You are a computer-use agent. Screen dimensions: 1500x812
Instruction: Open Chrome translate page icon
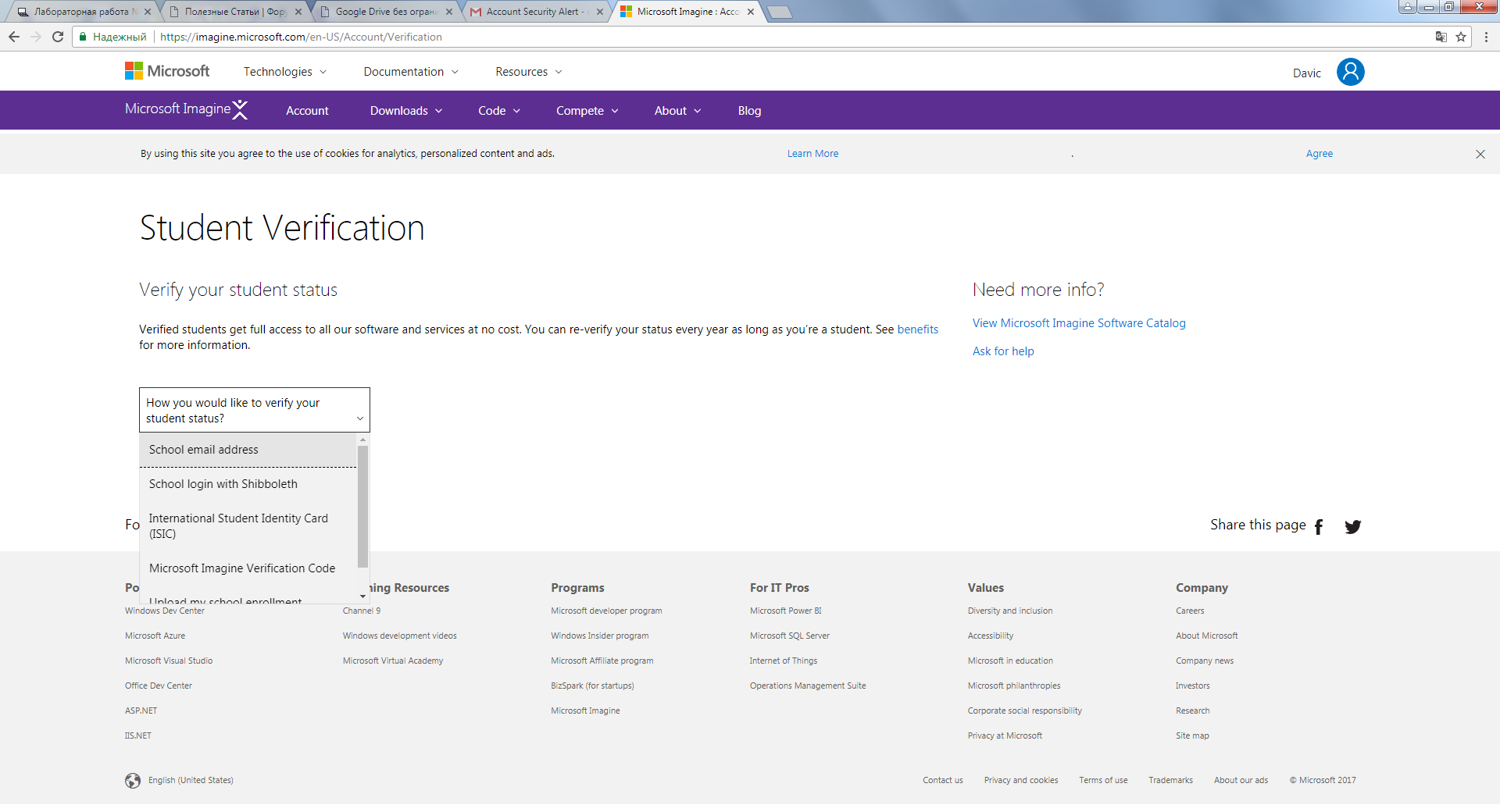pos(1441,37)
